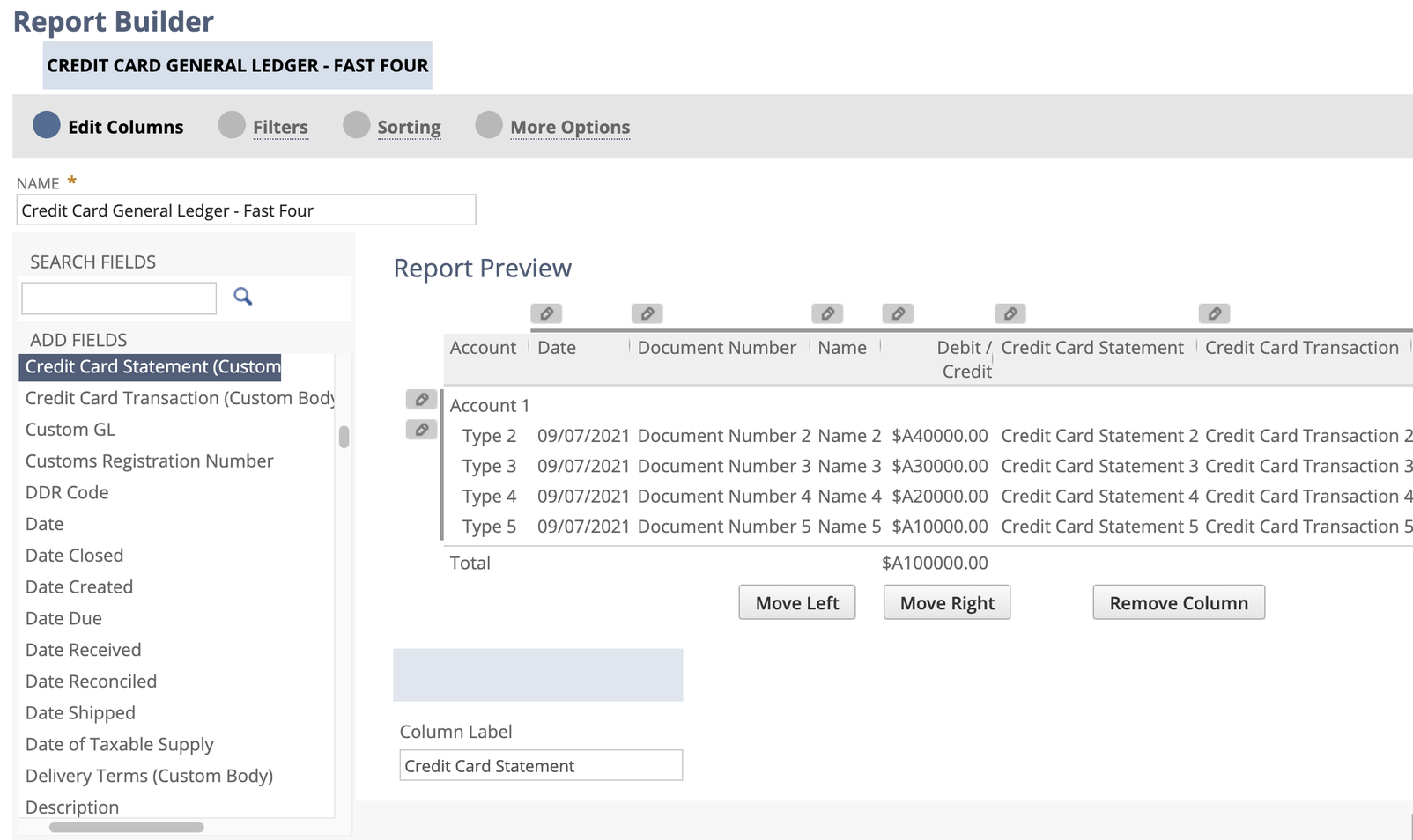Viewport: 1413px width, 840px height.
Task: Click the report Name input field
Action: point(247,210)
